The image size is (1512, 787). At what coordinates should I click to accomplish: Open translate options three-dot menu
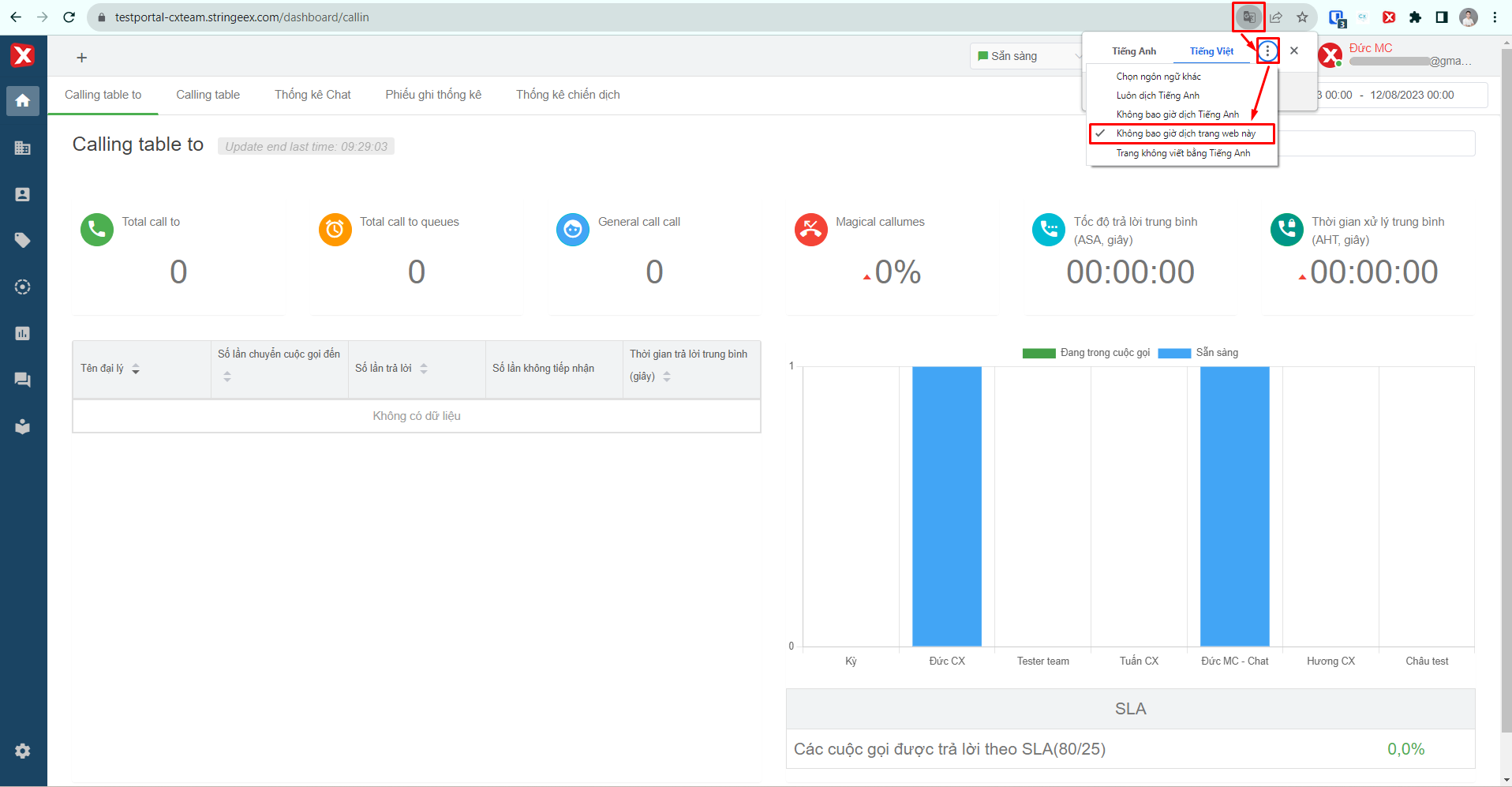click(1267, 51)
